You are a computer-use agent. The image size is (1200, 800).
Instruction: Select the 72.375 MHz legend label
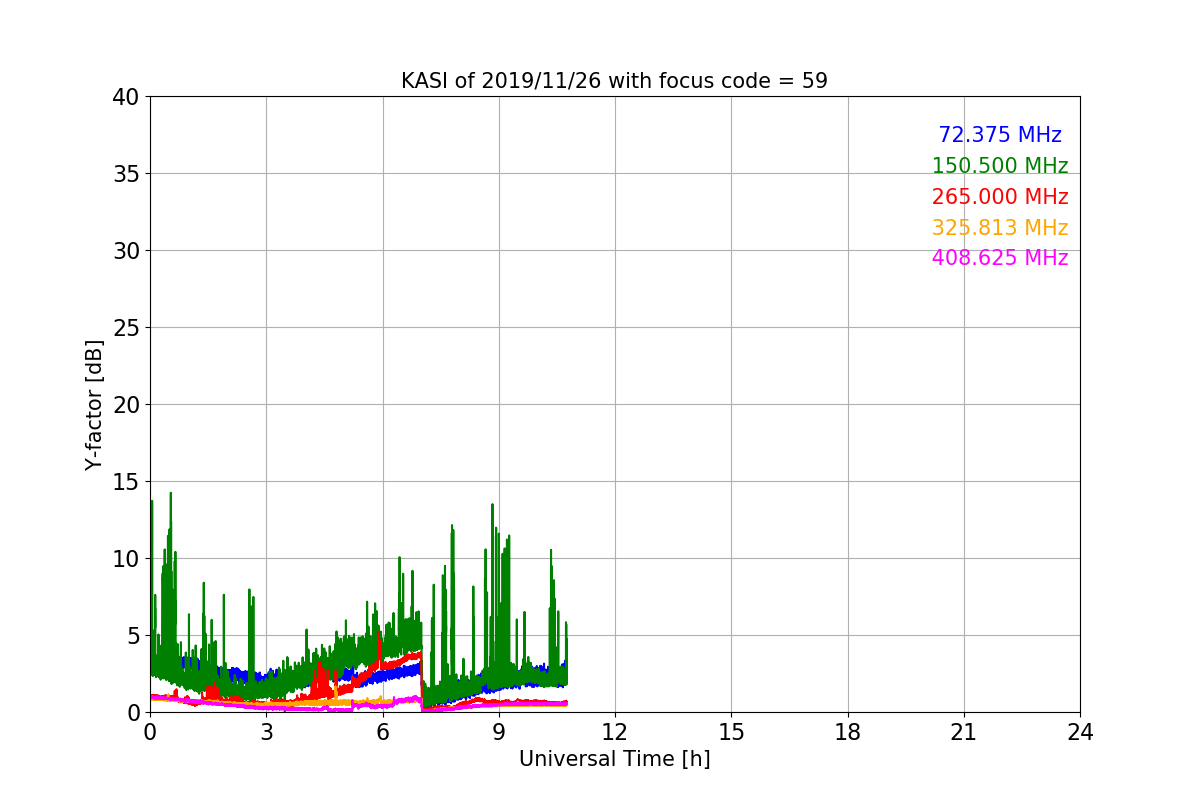[1000, 135]
